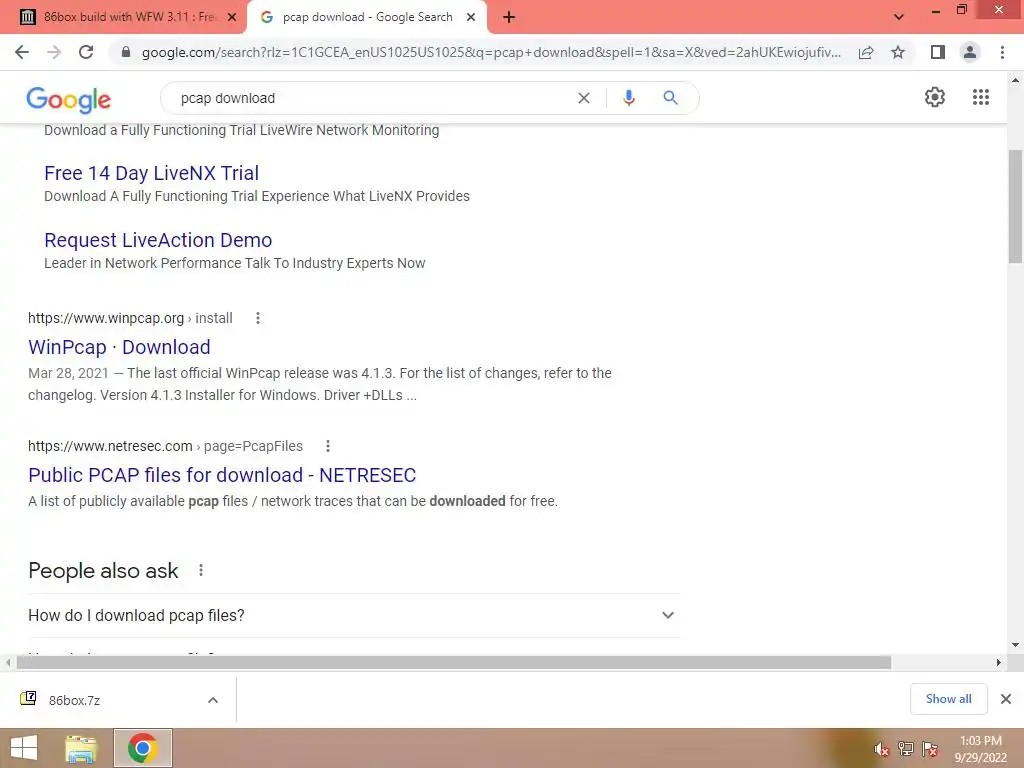
Task: Open the Google apps grid
Action: pos(981,97)
